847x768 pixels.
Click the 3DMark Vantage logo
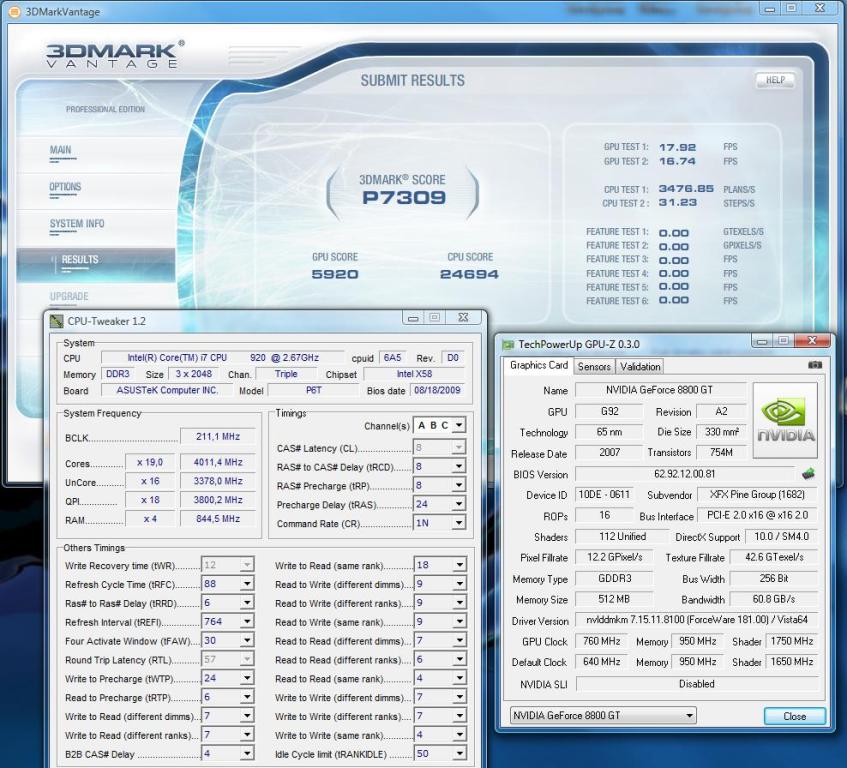point(115,55)
